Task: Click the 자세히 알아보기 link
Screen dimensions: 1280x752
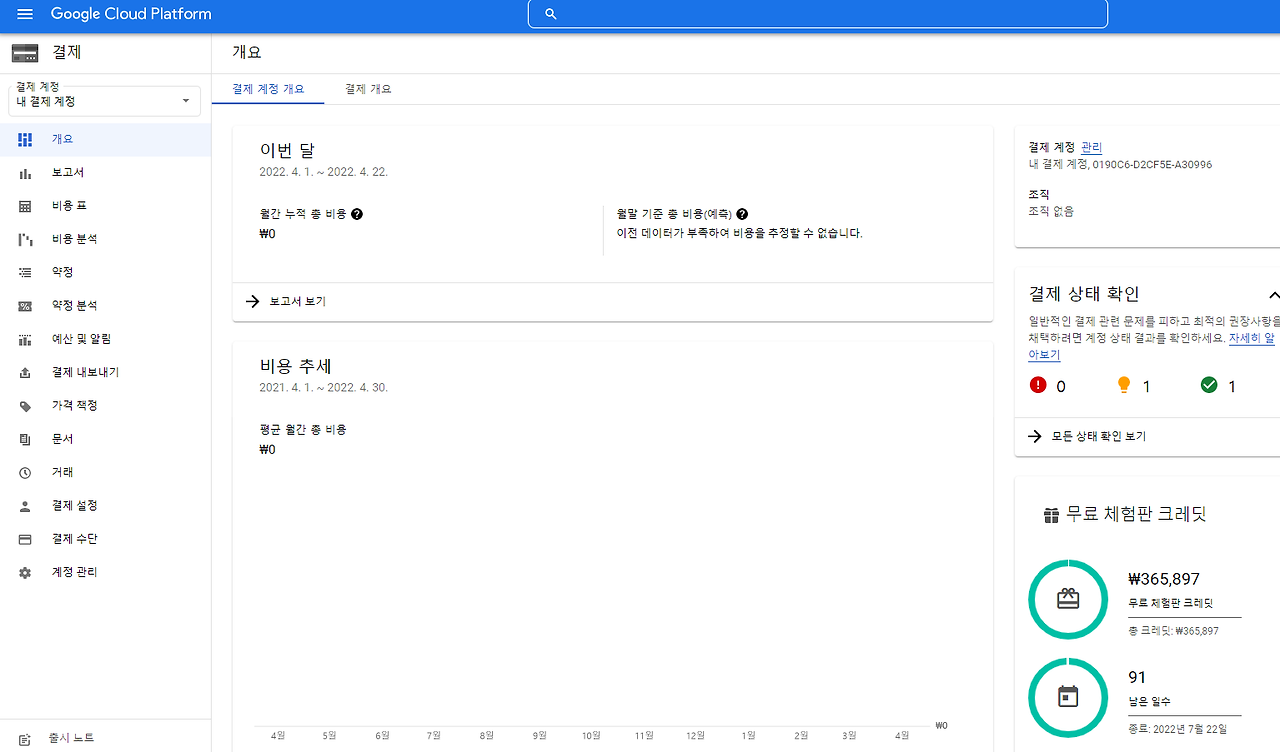Action: coord(1249,337)
